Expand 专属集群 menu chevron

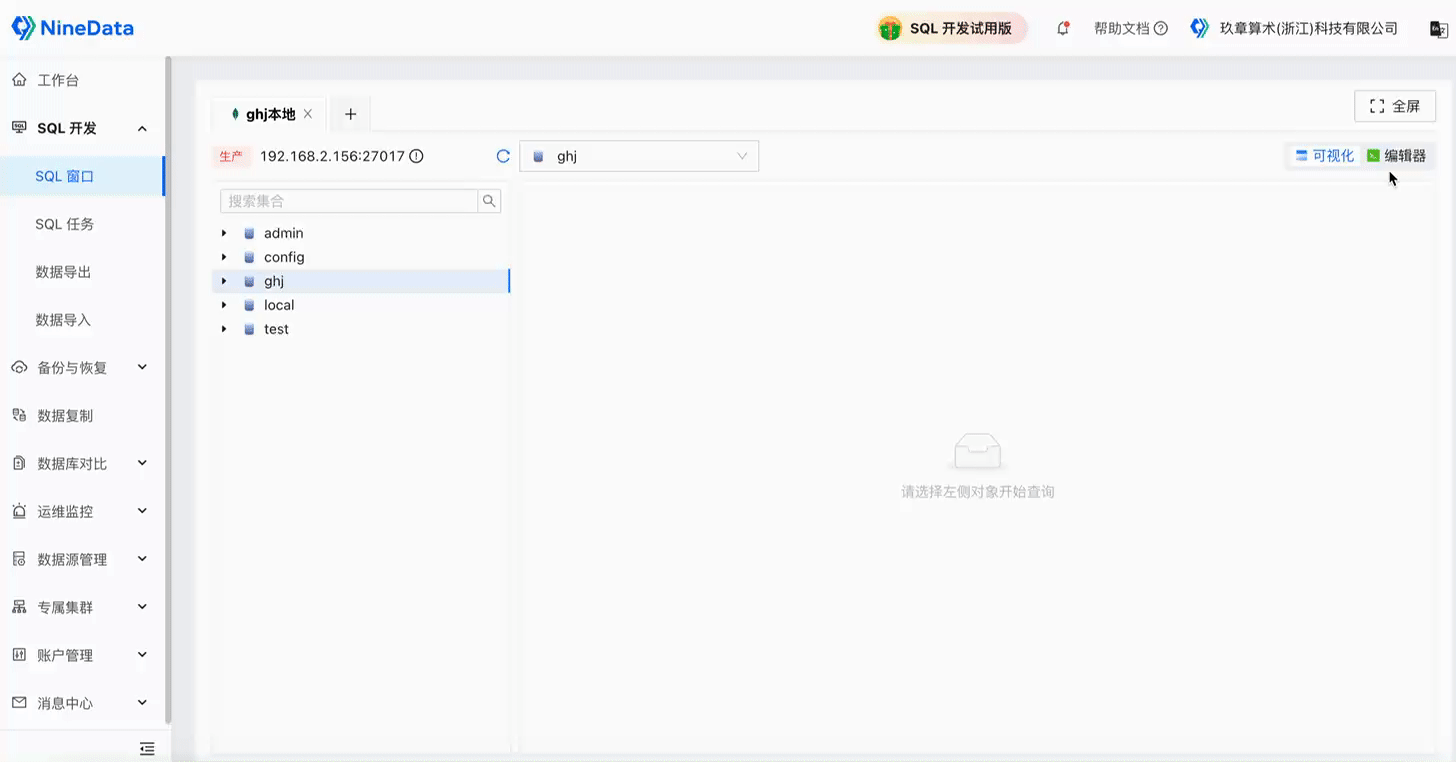point(142,607)
